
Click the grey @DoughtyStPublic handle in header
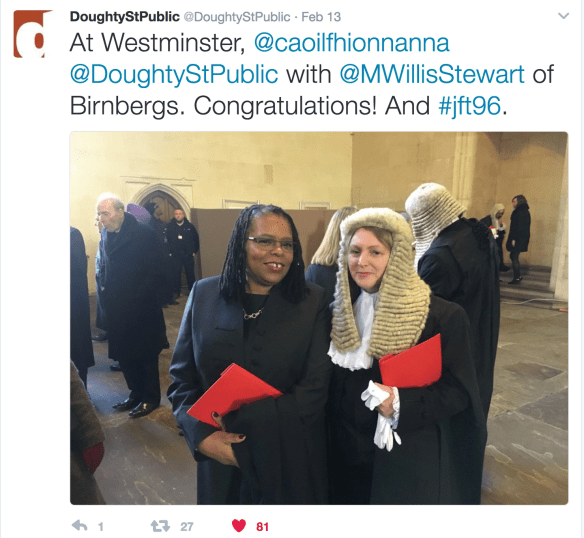[x=237, y=17]
